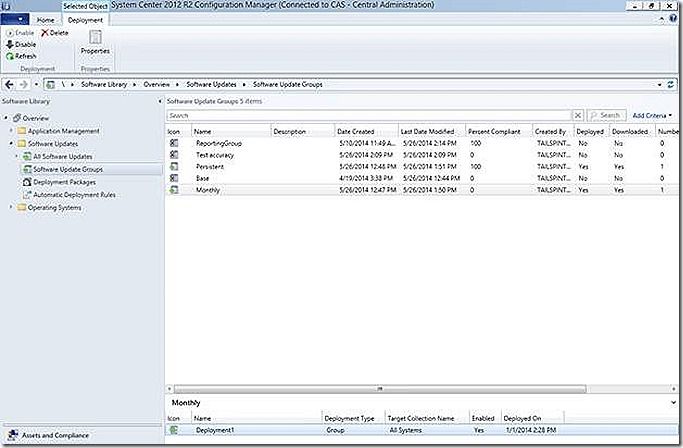Collapse the ribbon with the up arrow
Image resolution: width=683 pixels, height=448 pixels.
[662, 19]
